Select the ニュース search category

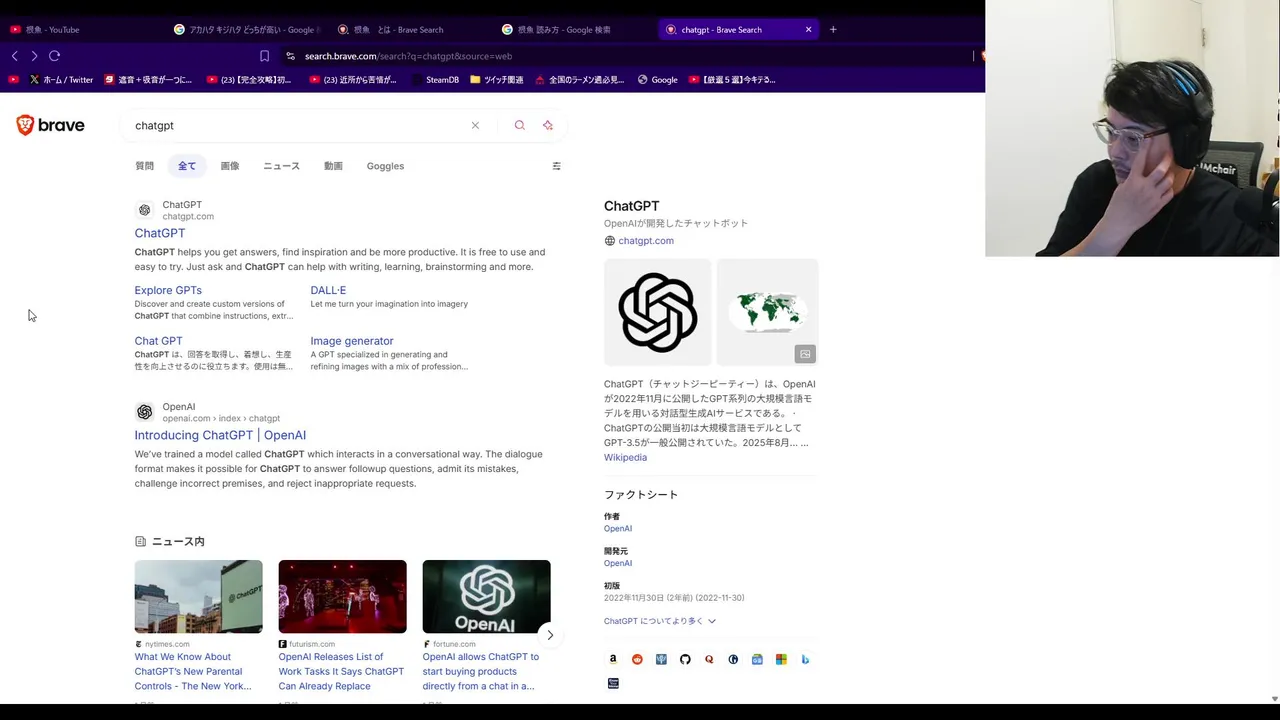[x=281, y=166]
